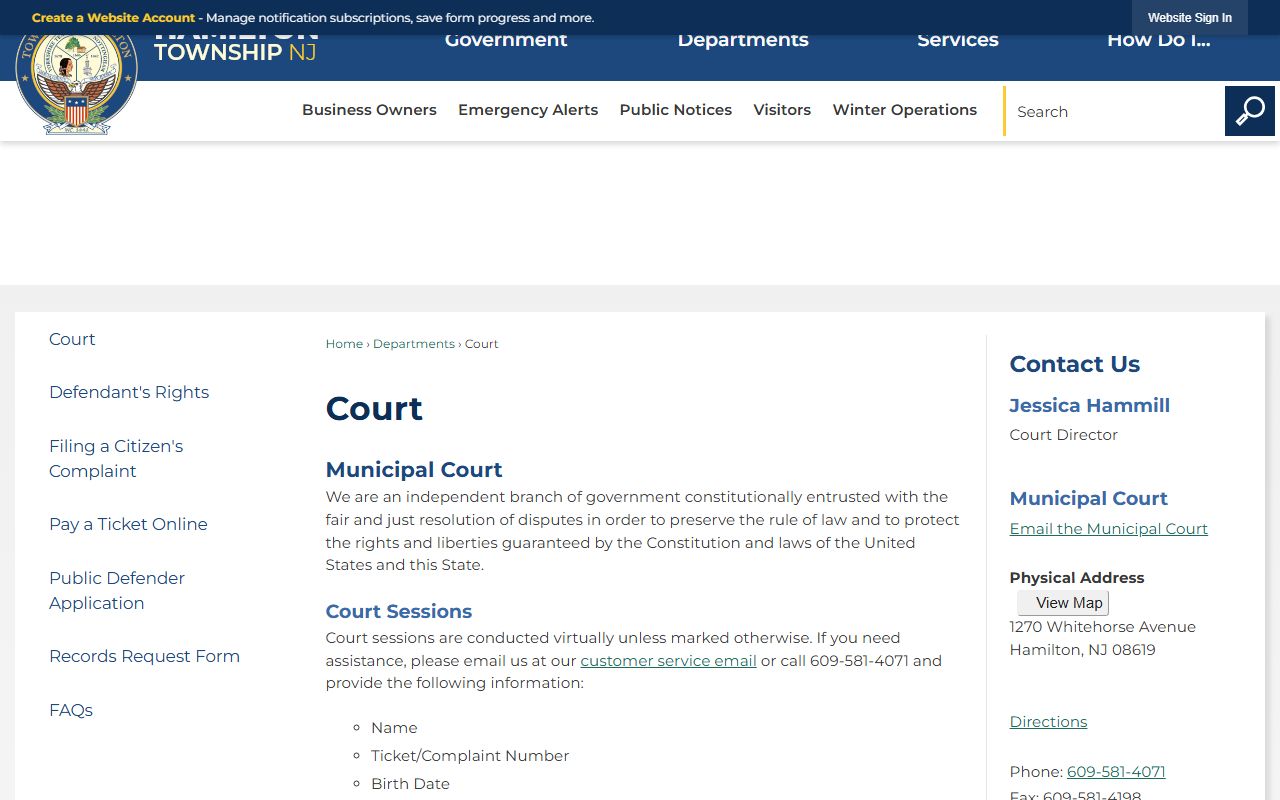Screen dimensions: 1280x800
Task: Open the How Do I... menu
Action: (x=1158, y=41)
